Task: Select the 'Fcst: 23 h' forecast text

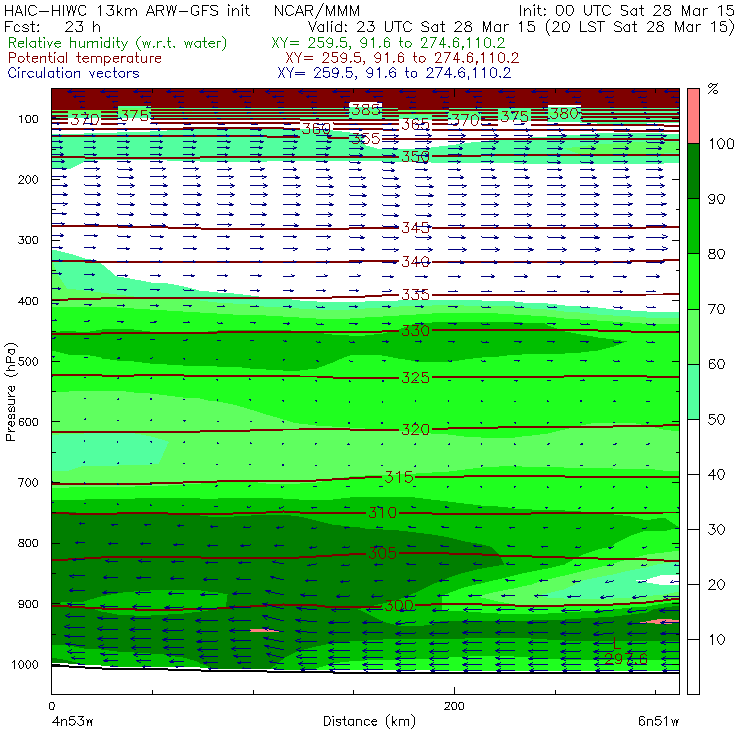Action: coord(52,26)
